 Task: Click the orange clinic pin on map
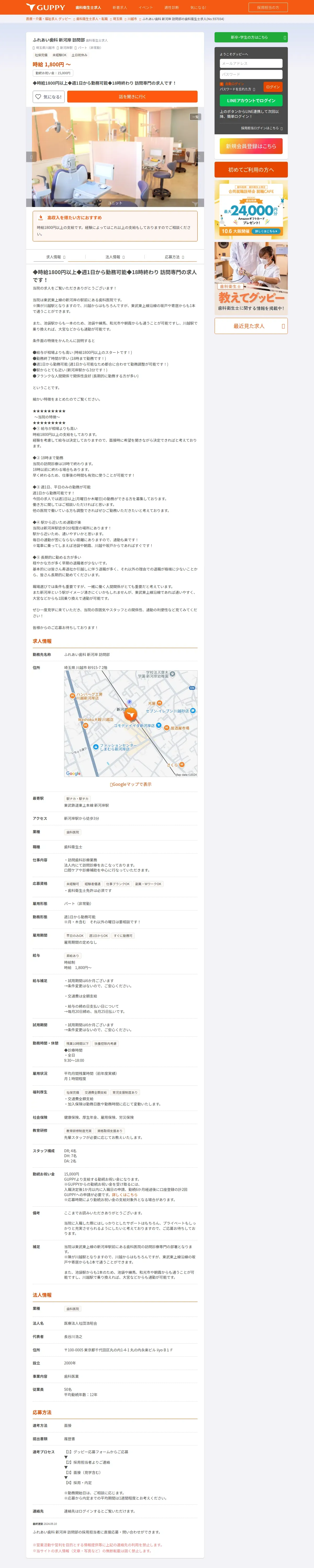[131, 714]
